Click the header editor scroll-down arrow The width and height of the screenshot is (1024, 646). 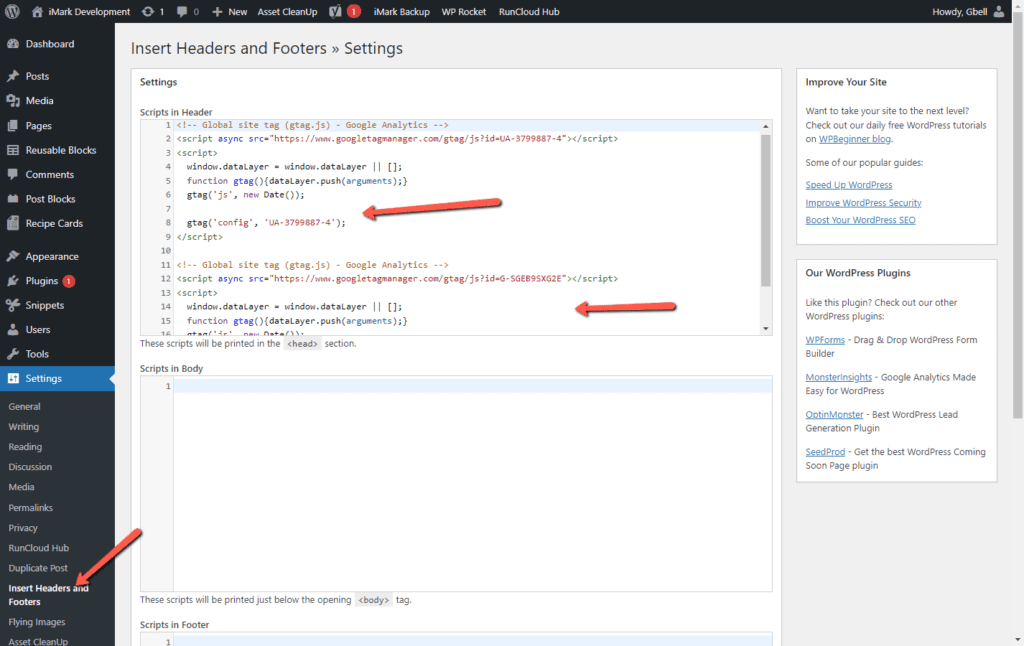(765, 329)
